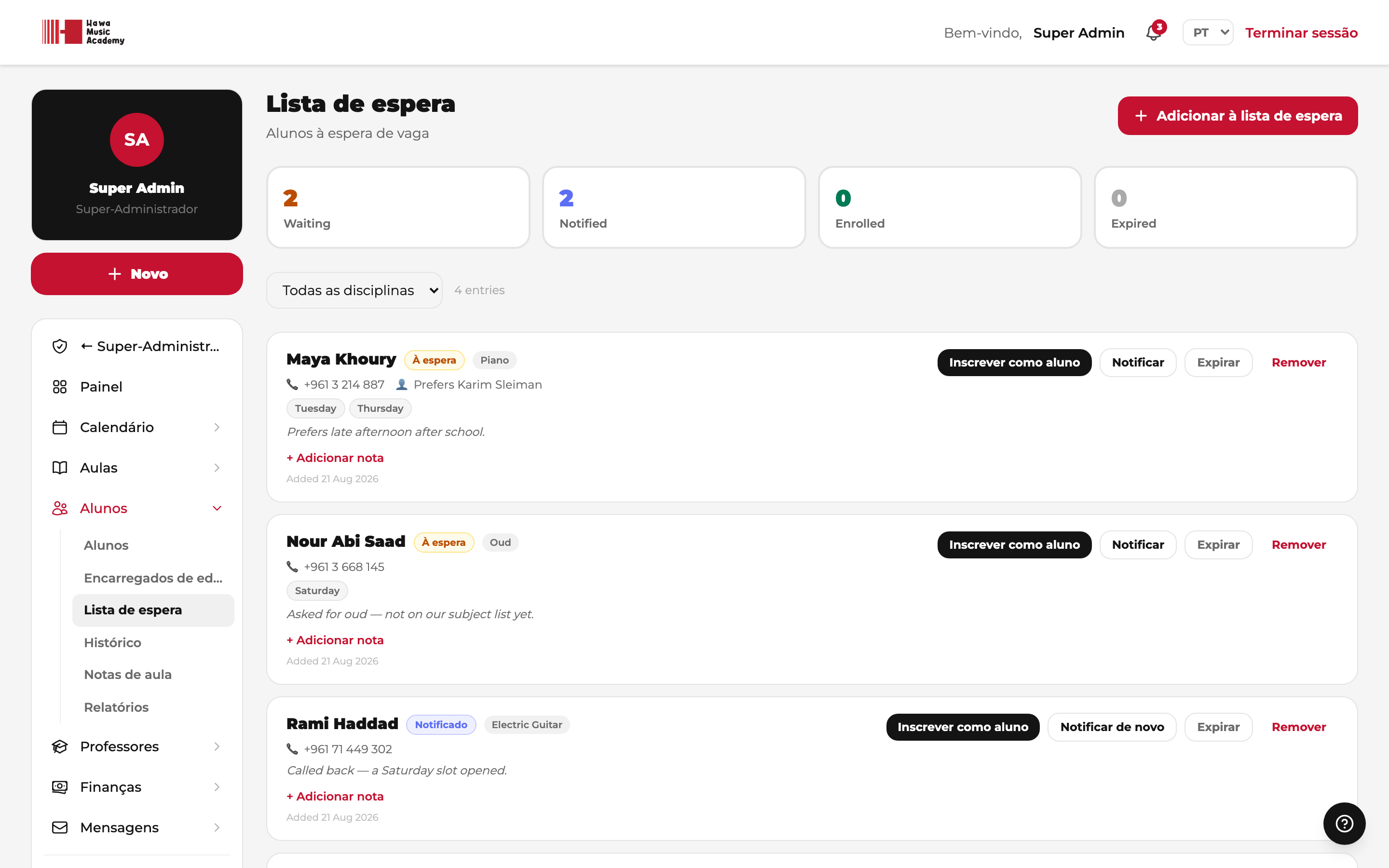Click the Professores graduation cap icon
1389x868 pixels.
tap(60, 746)
